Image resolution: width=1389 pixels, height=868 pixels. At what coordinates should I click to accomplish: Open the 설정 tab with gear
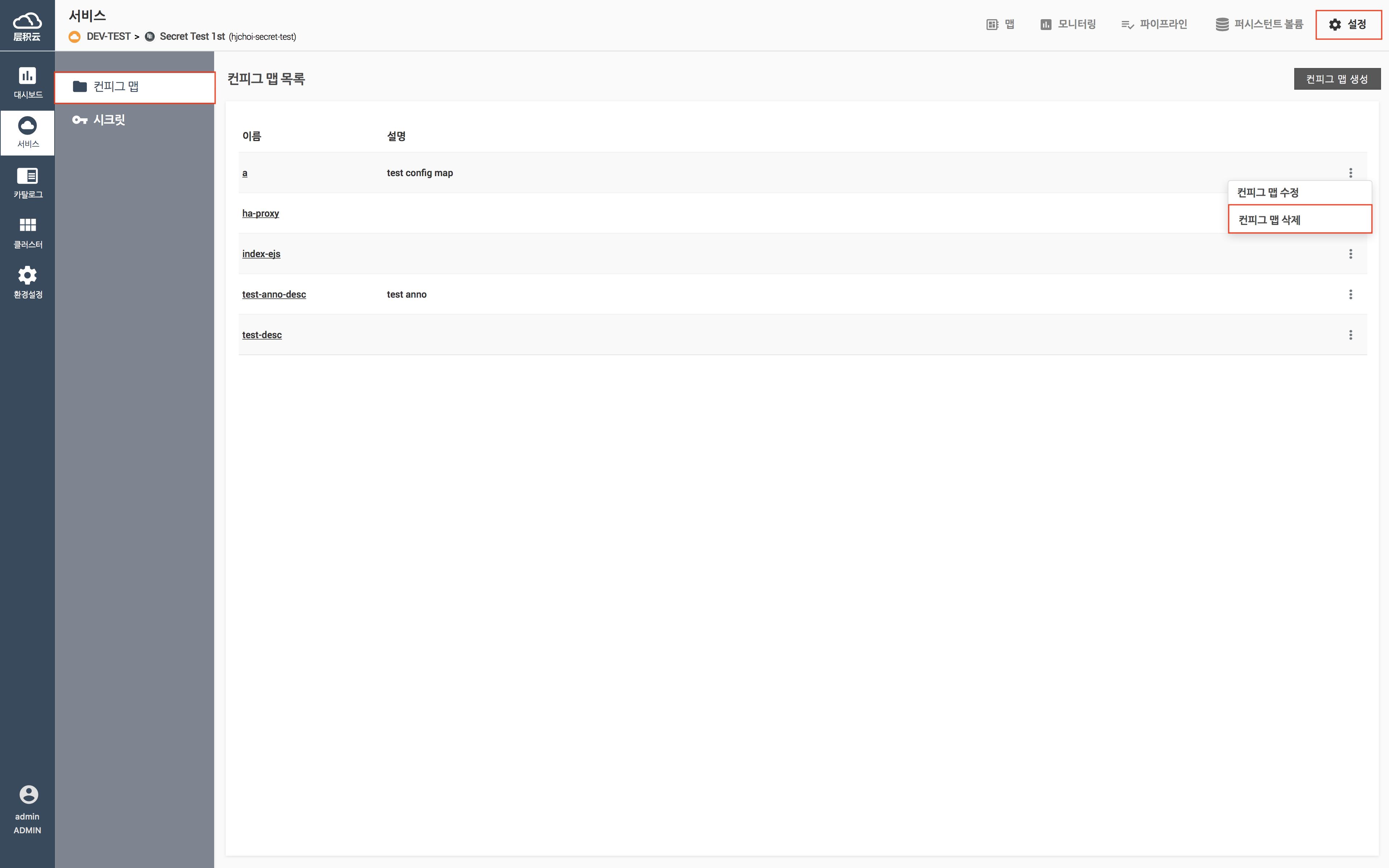[1348, 25]
